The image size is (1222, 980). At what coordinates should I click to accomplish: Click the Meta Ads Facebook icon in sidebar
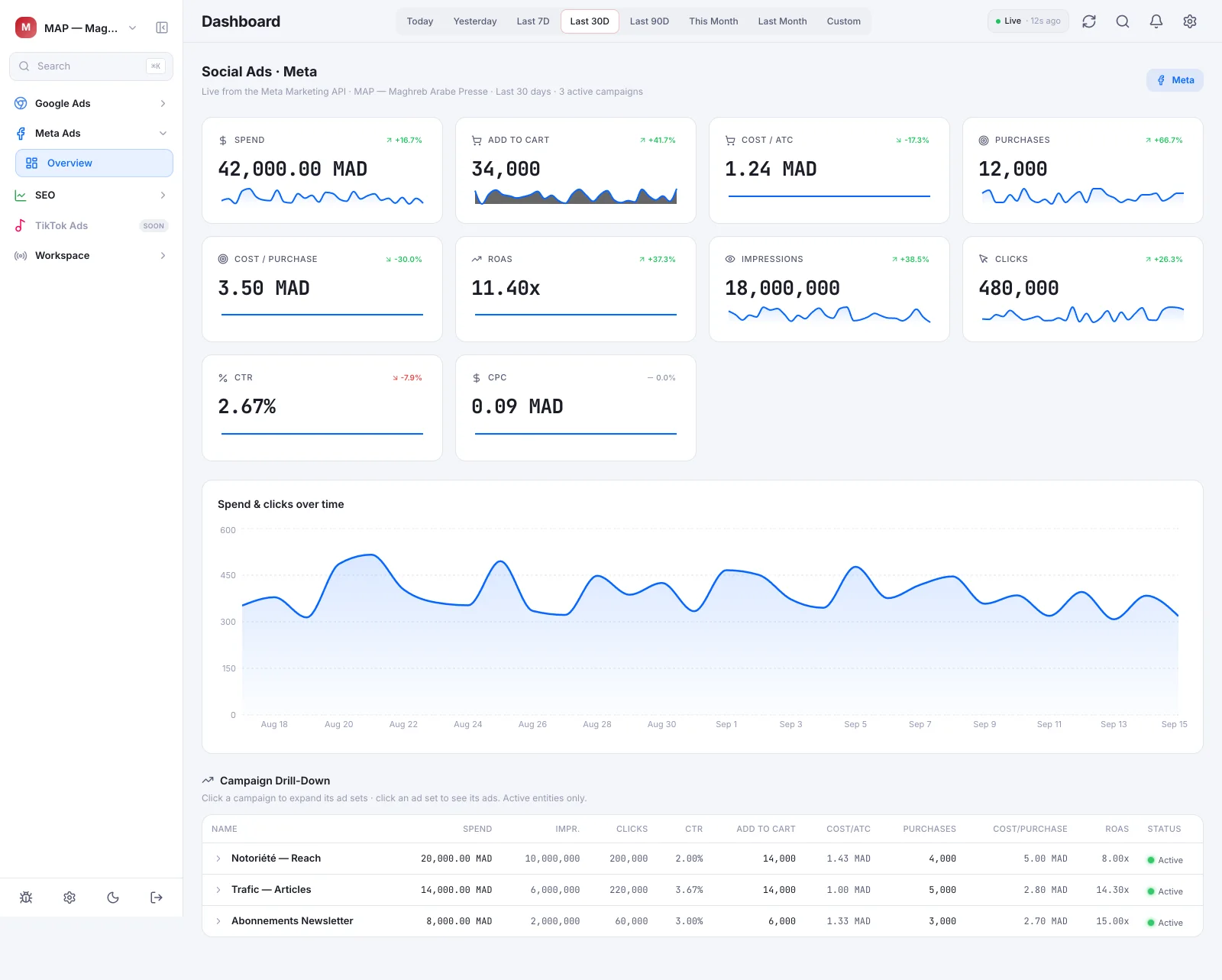21,133
